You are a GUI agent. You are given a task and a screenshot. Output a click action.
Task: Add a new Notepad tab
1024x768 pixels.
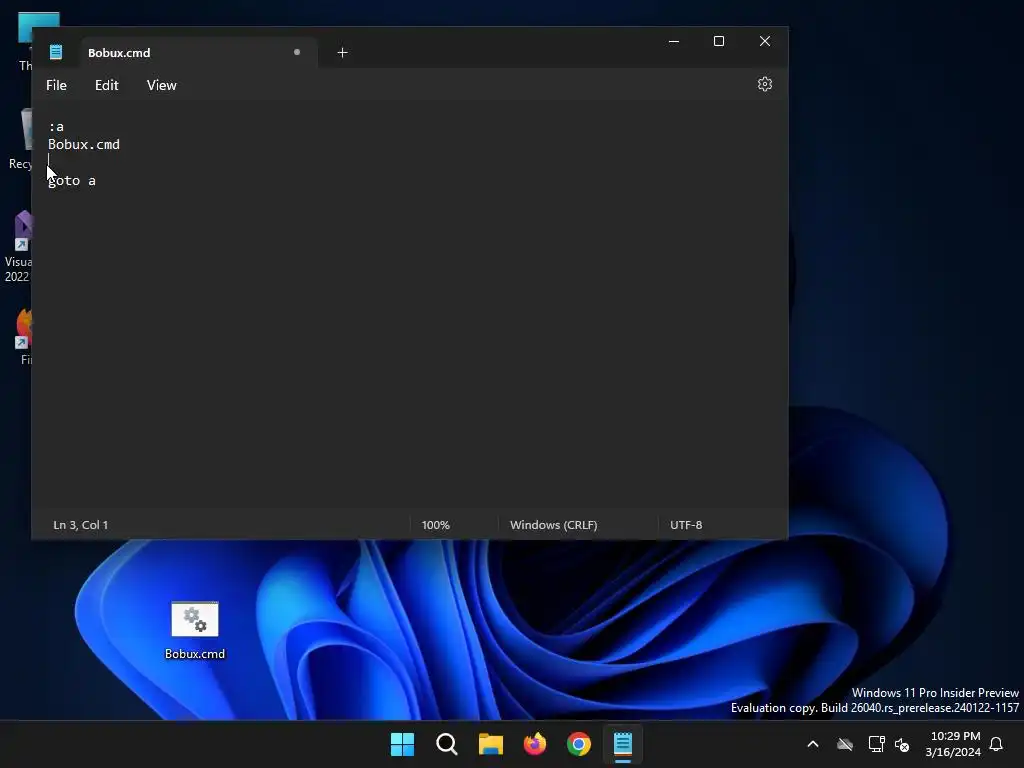click(x=342, y=53)
